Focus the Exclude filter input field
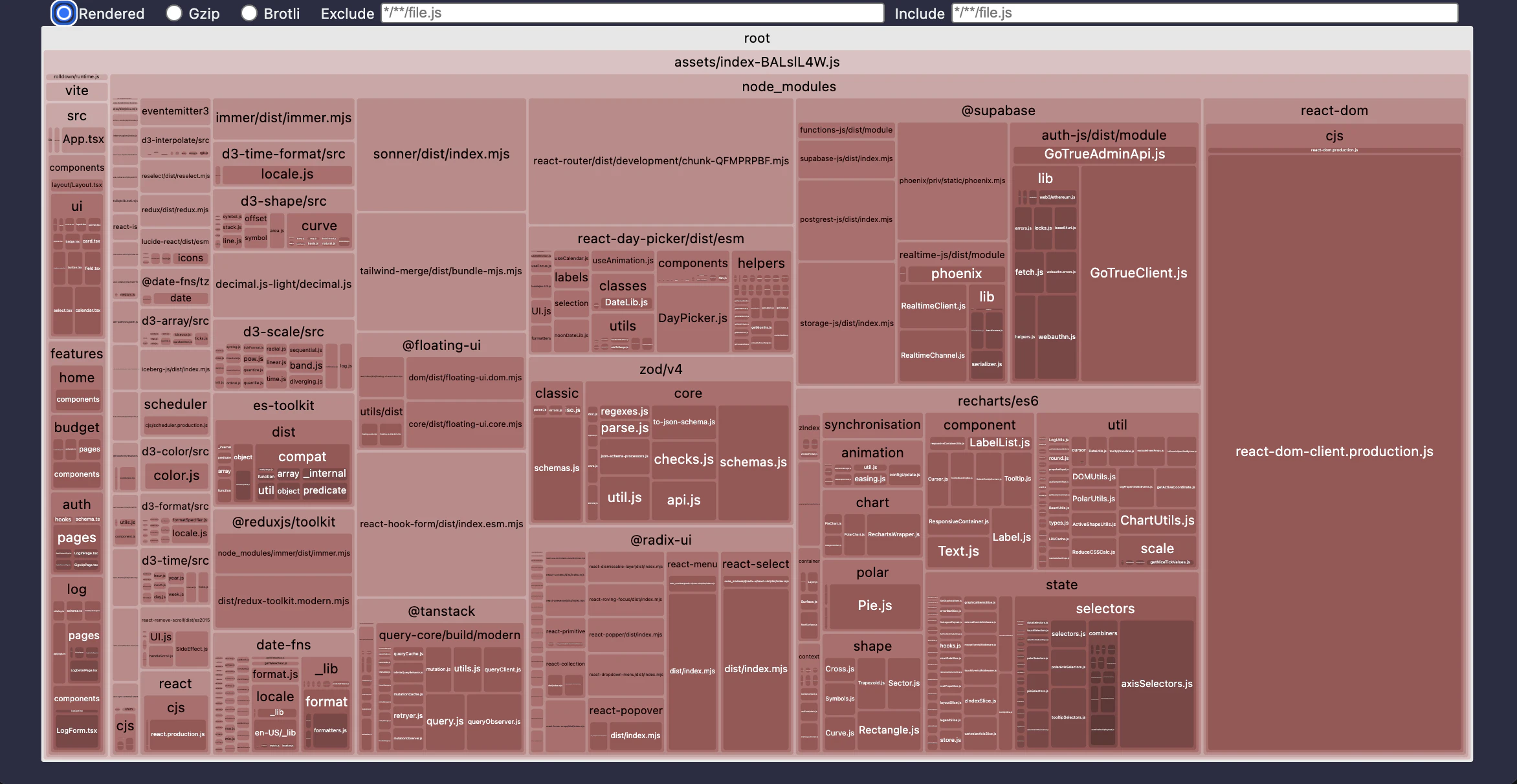This screenshot has width=1517, height=784. point(632,13)
